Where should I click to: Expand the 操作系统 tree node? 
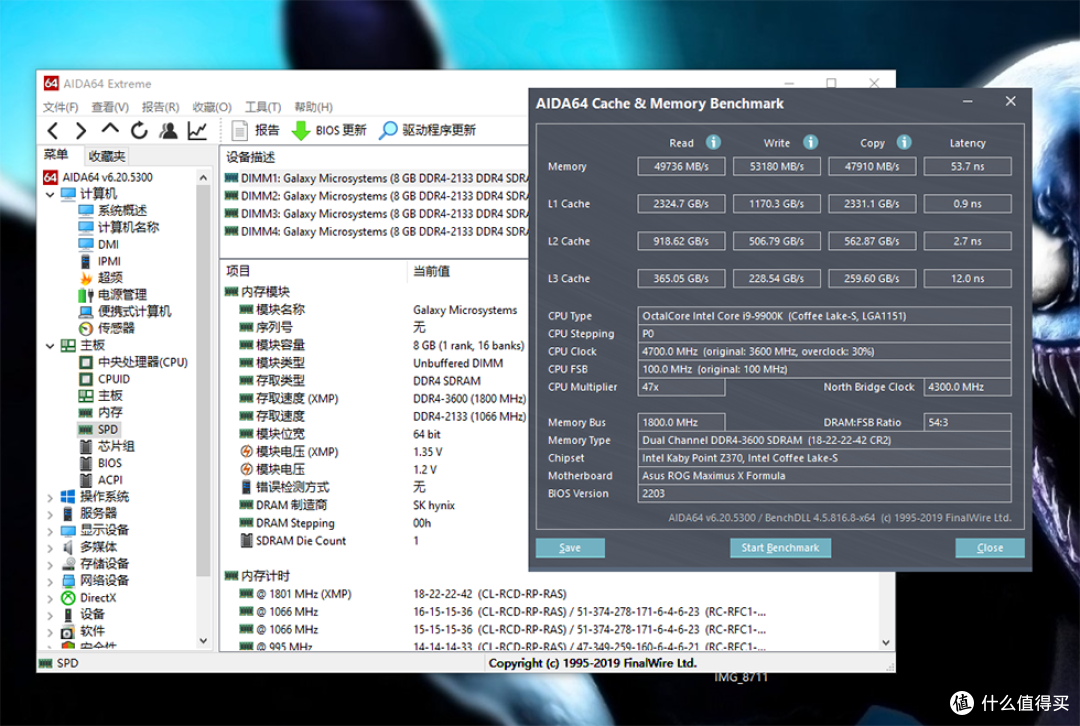50,497
